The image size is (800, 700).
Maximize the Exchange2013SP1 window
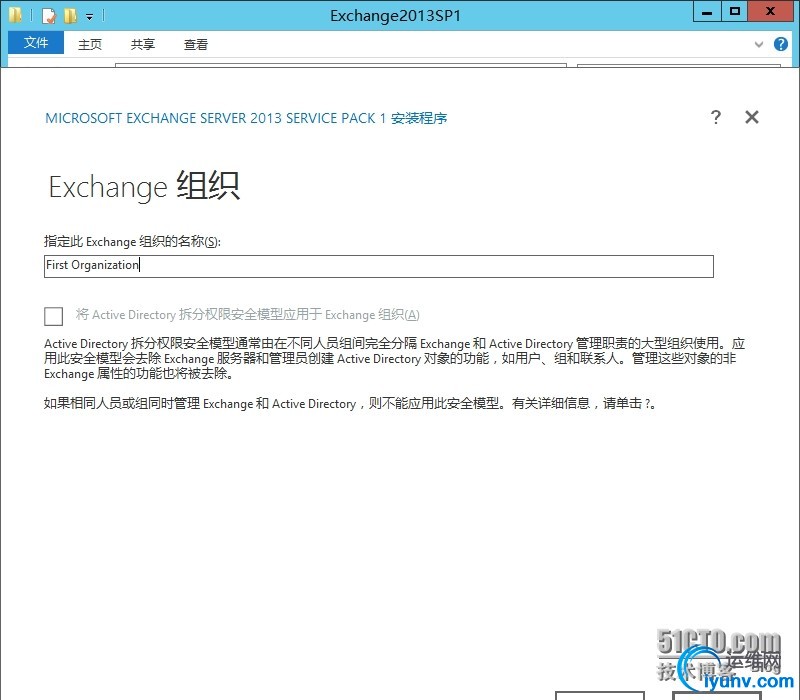coord(735,11)
